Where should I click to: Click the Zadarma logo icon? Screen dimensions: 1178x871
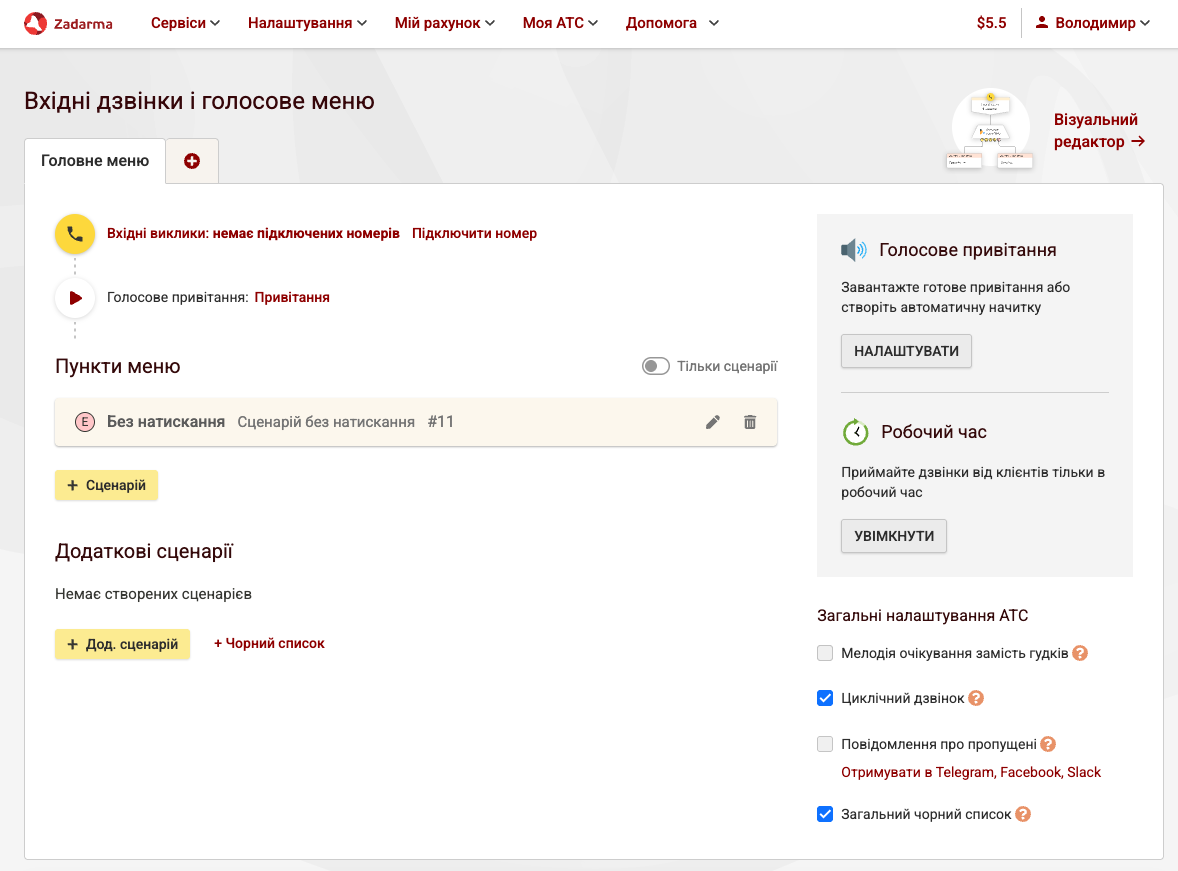(x=35, y=23)
